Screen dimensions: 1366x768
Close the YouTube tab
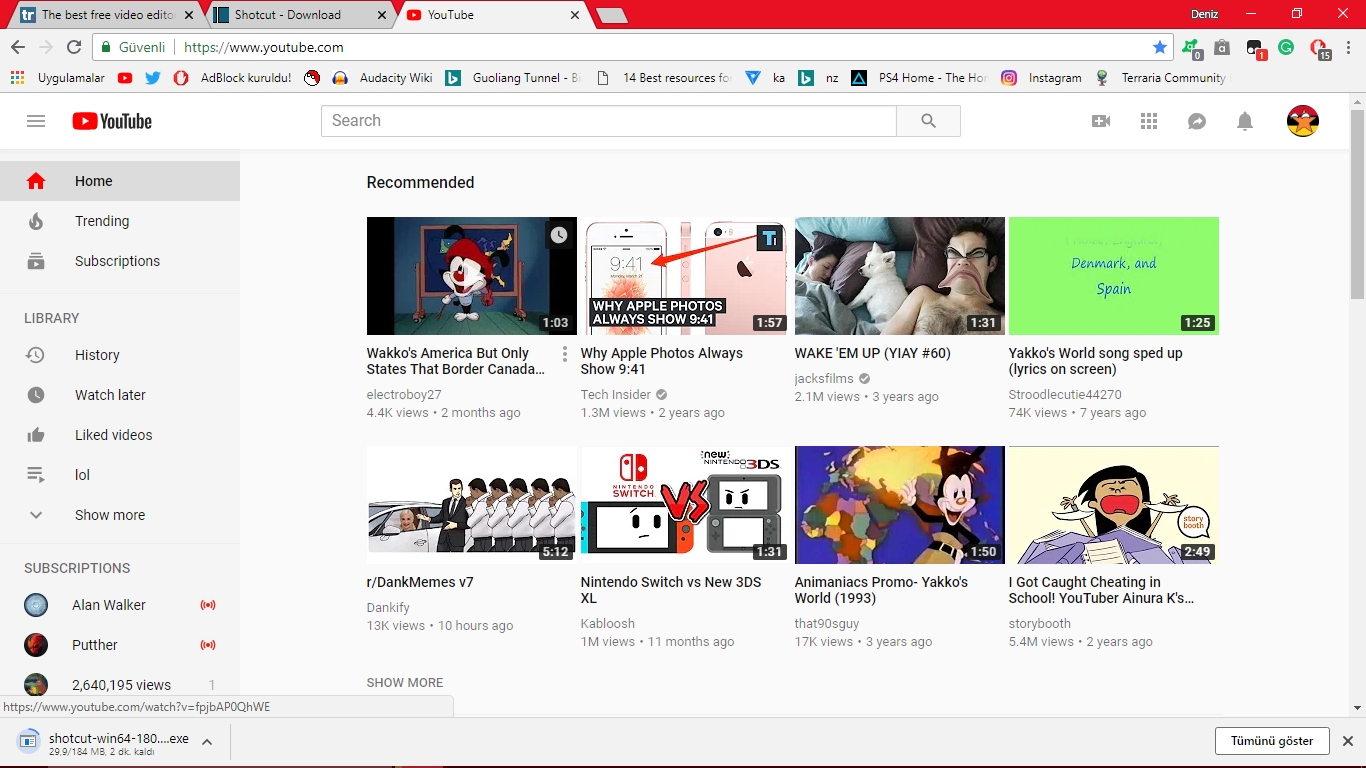tap(574, 15)
